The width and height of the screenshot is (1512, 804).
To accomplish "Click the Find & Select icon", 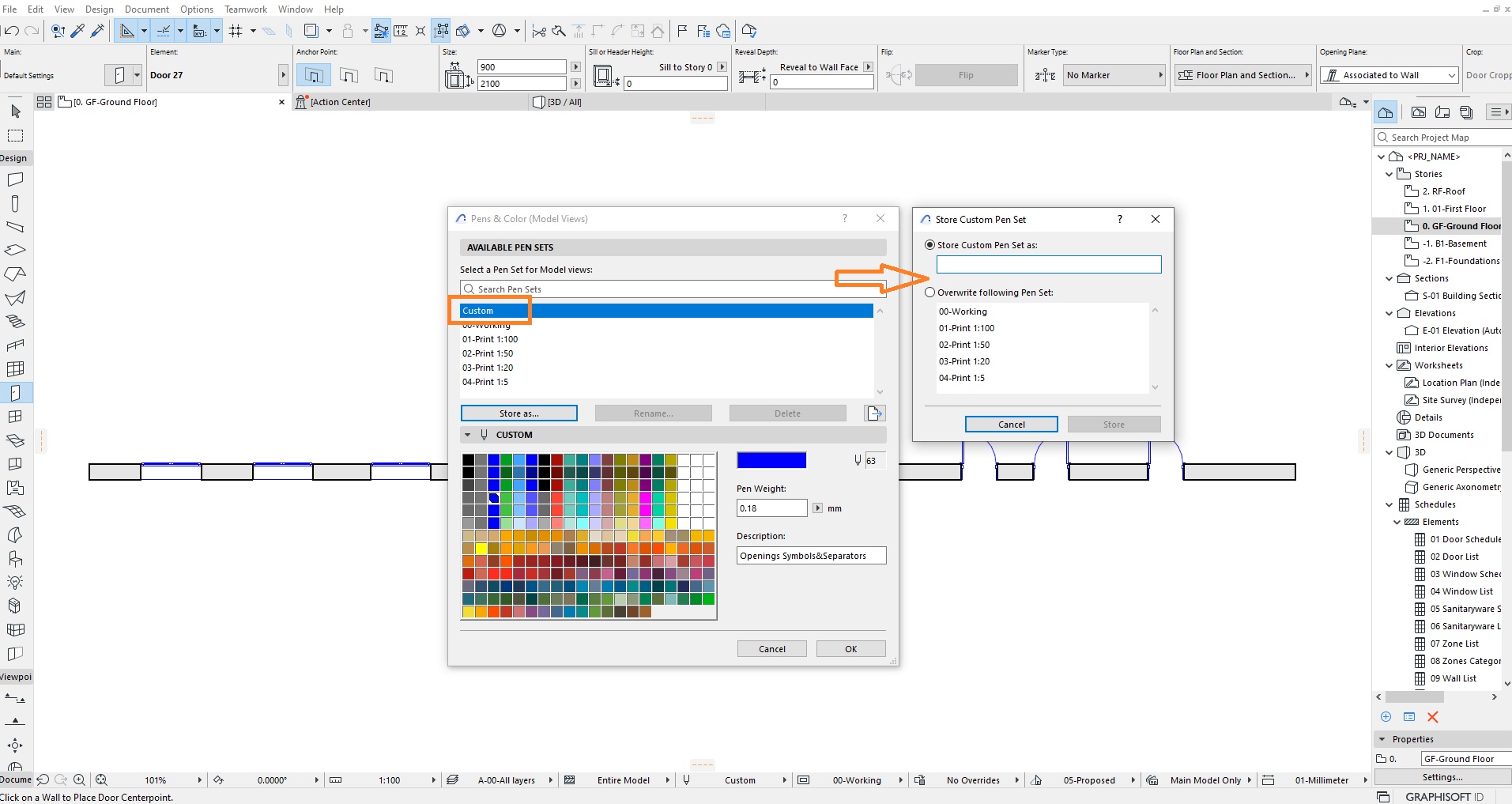I will click(58, 31).
